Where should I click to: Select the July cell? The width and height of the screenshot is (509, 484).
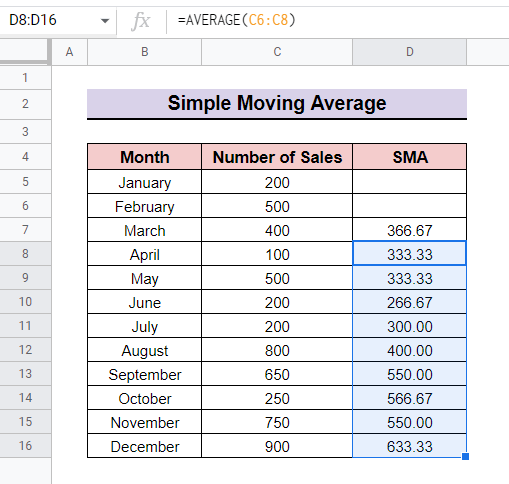[x=144, y=326]
